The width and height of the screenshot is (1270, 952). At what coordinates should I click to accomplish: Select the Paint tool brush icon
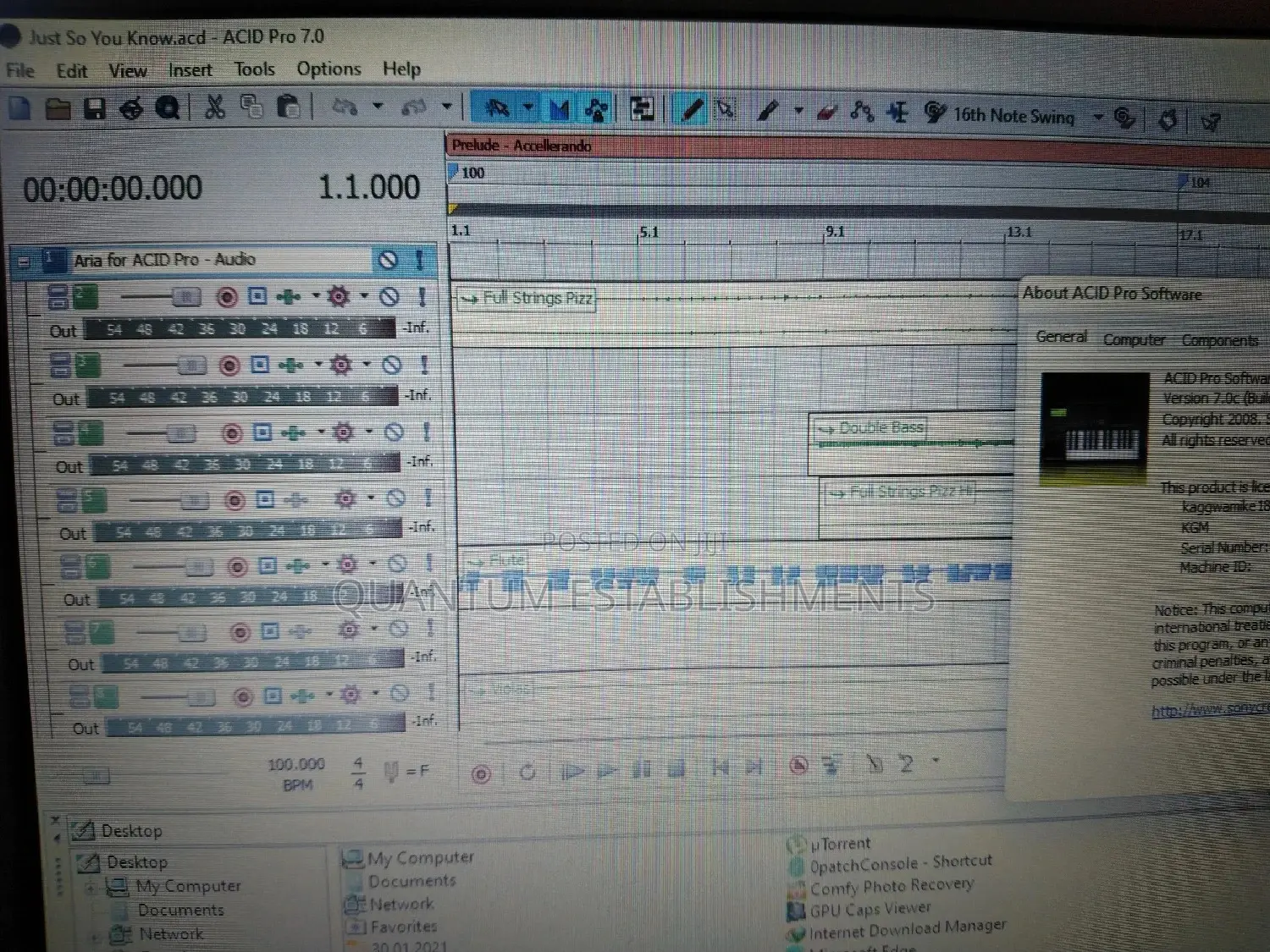pyautogui.click(x=769, y=110)
